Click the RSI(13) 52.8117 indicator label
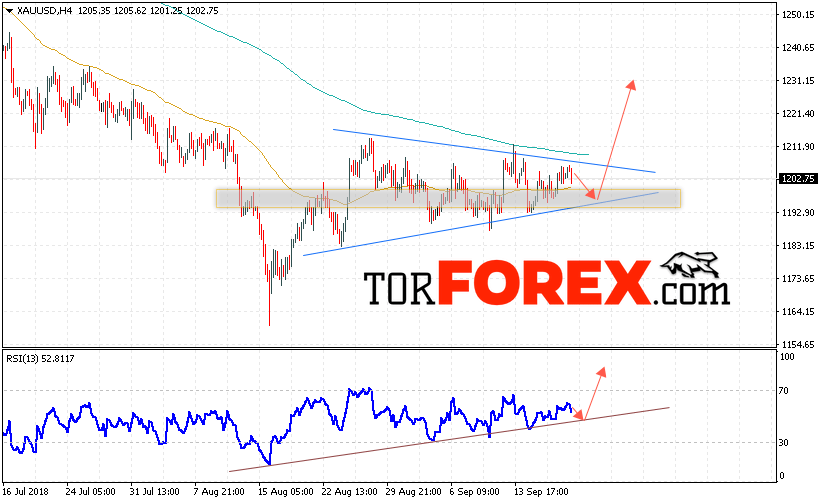Screen dimensions: 819x503 (40, 359)
